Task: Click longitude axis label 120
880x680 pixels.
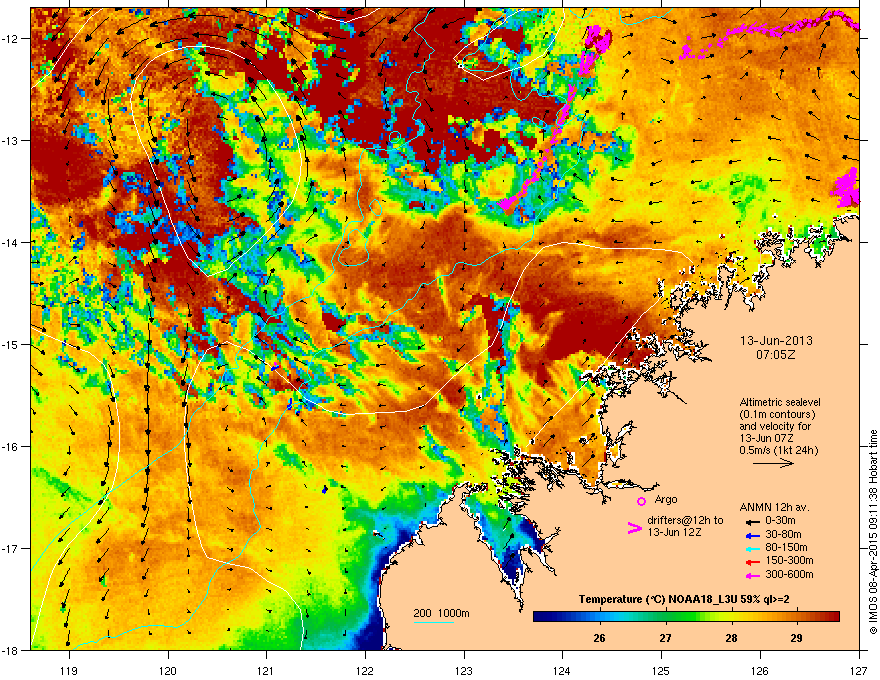Action: click(168, 670)
